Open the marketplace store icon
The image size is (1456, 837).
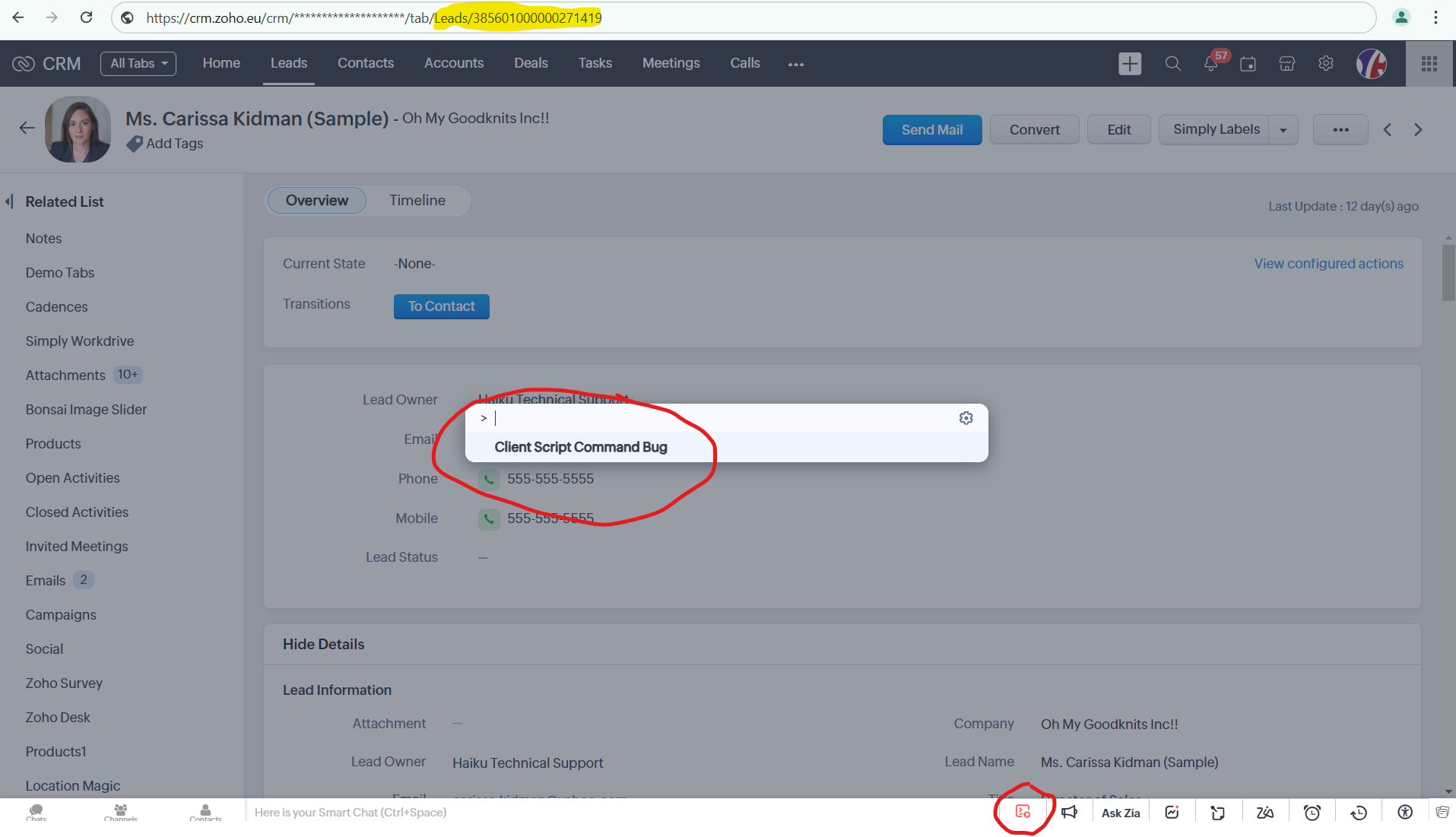click(1286, 64)
